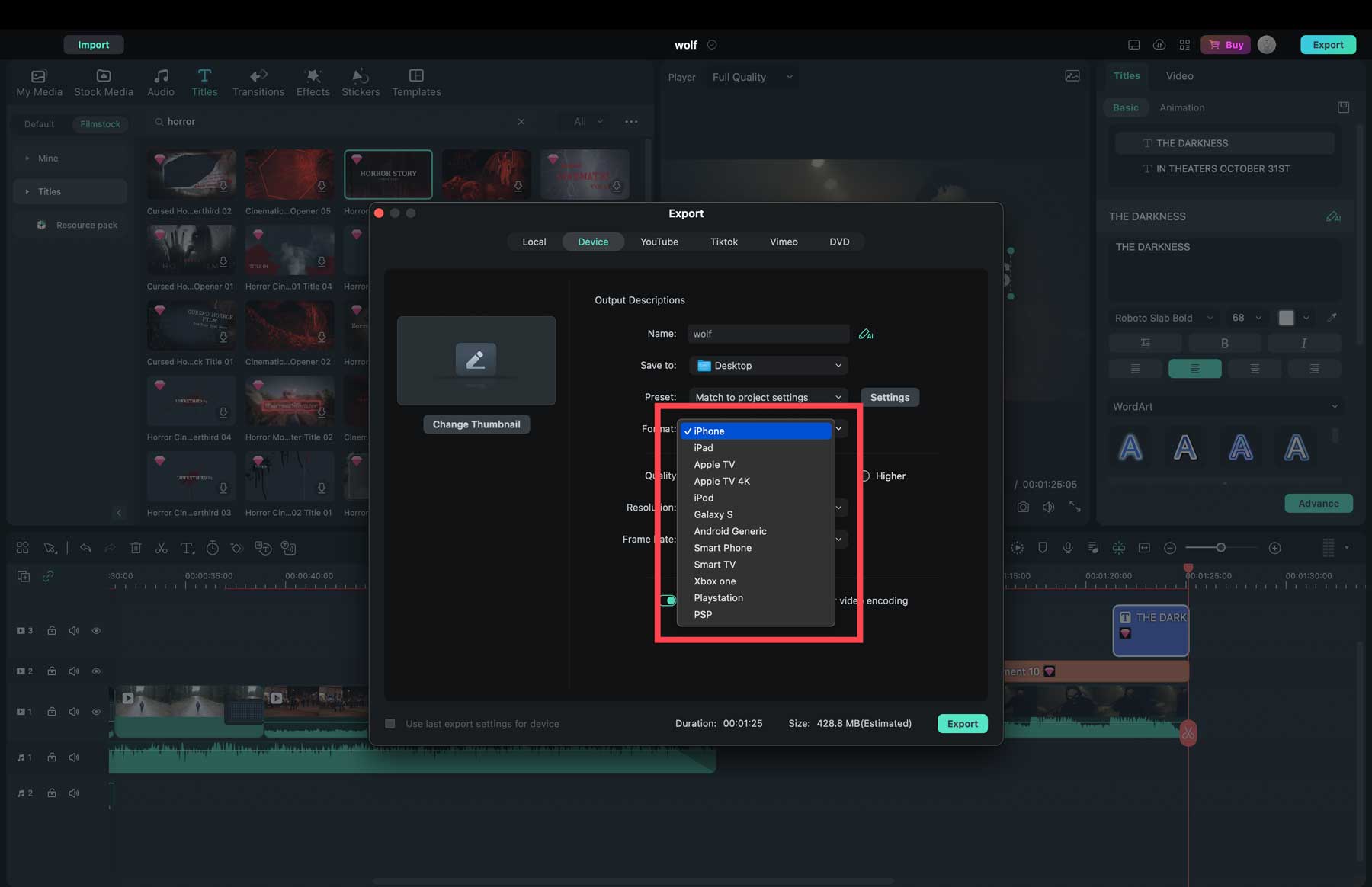Open the Full Quality playback dropdown
This screenshot has width=1372, height=887.
(x=751, y=76)
